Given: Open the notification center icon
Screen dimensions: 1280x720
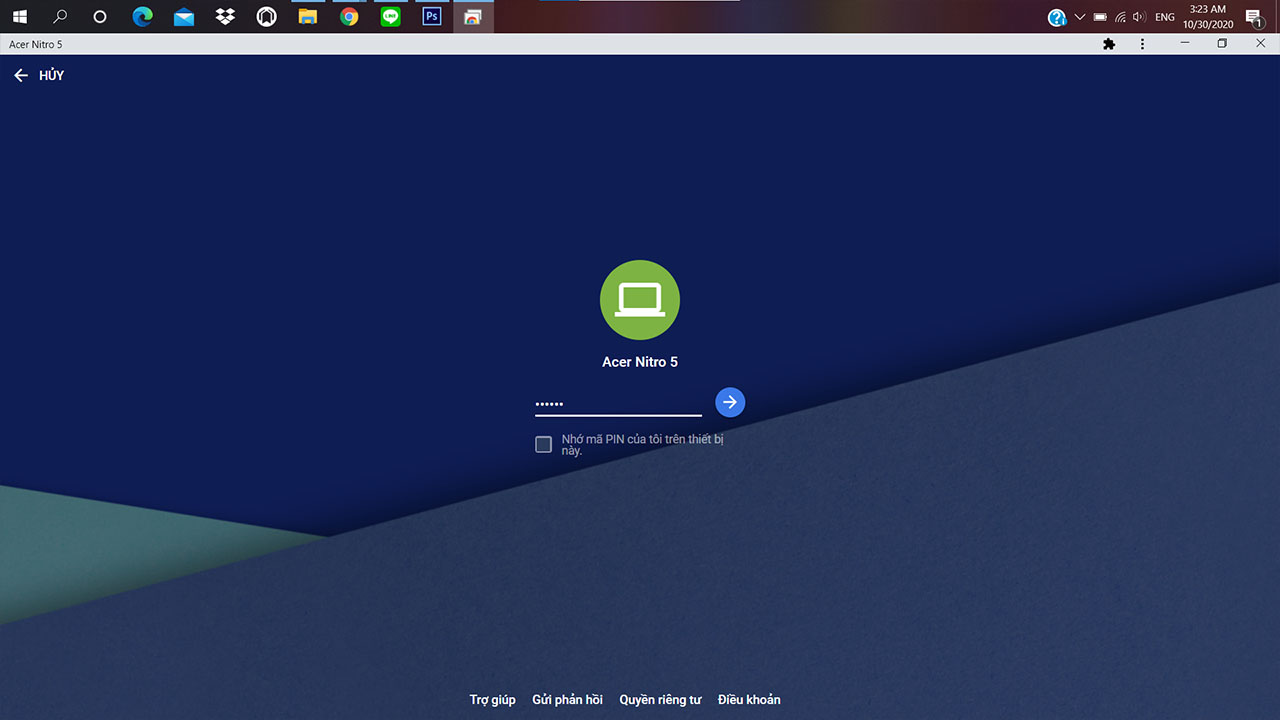Looking at the screenshot, I should [1254, 17].
